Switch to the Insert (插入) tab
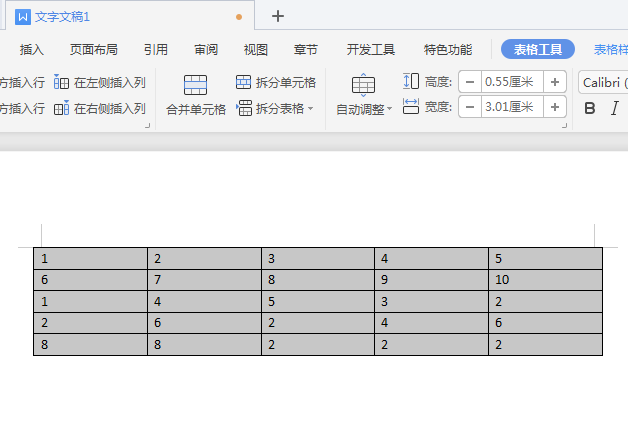Screen dimensions: 628x431 [32, 49]
